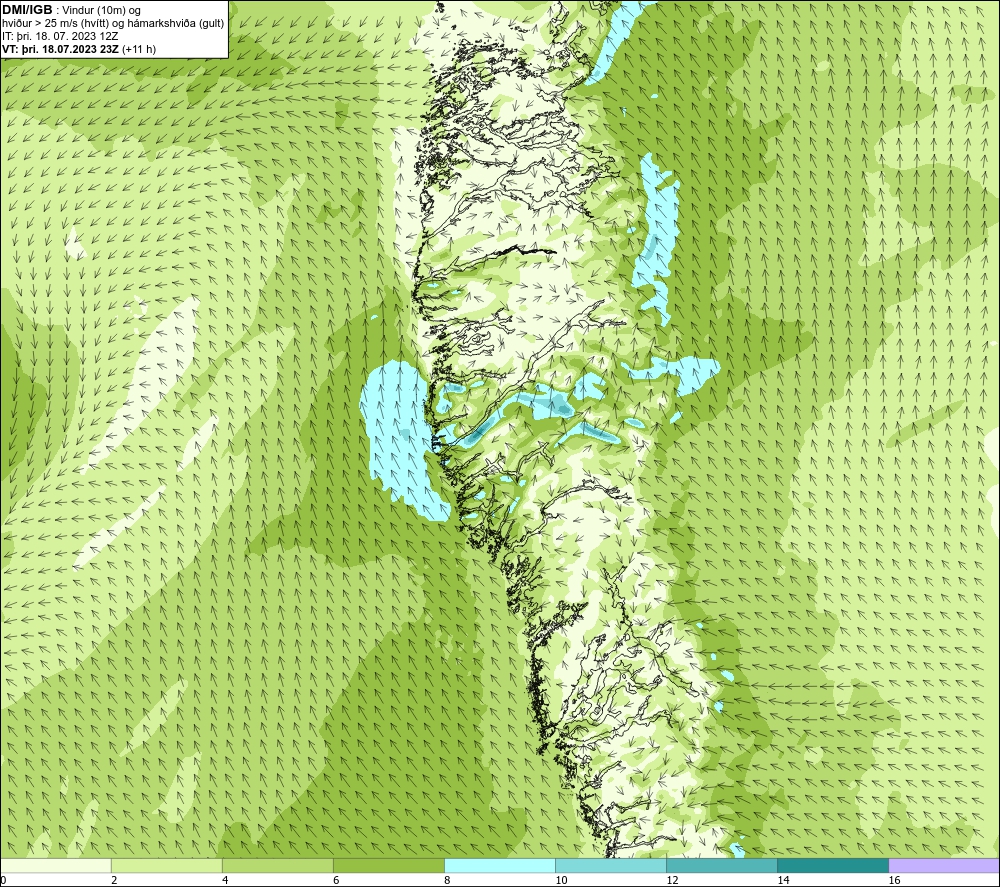Select the 6-8 m/s darker green band
Image resolution: width=1000 pixels, height=887 pixels.
[x=388, y=865]
